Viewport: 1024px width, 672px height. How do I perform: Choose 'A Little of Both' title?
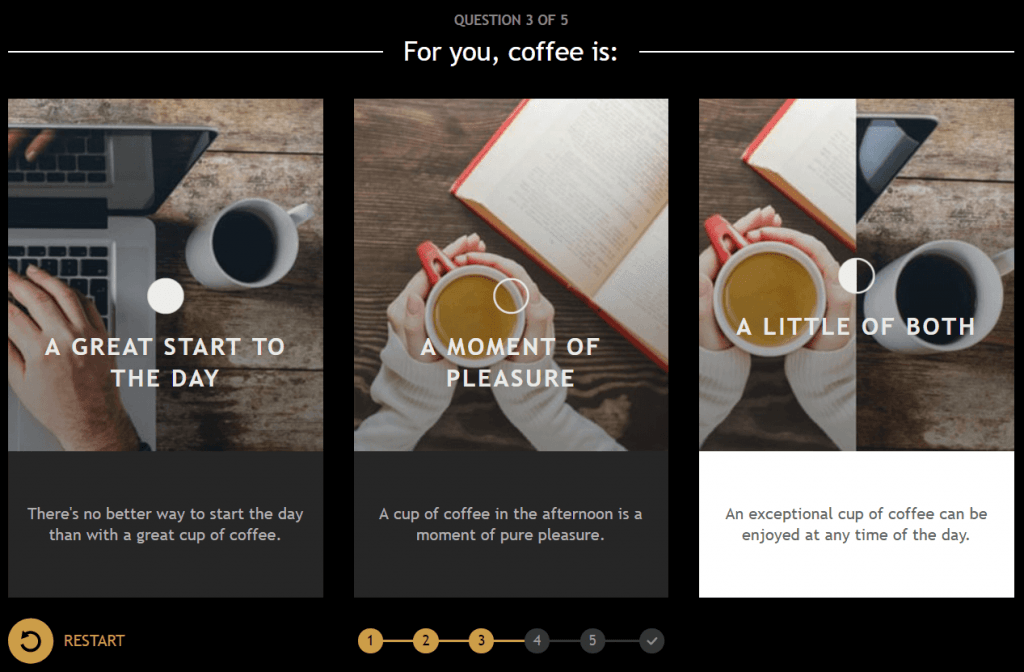(x=856, y=327)
